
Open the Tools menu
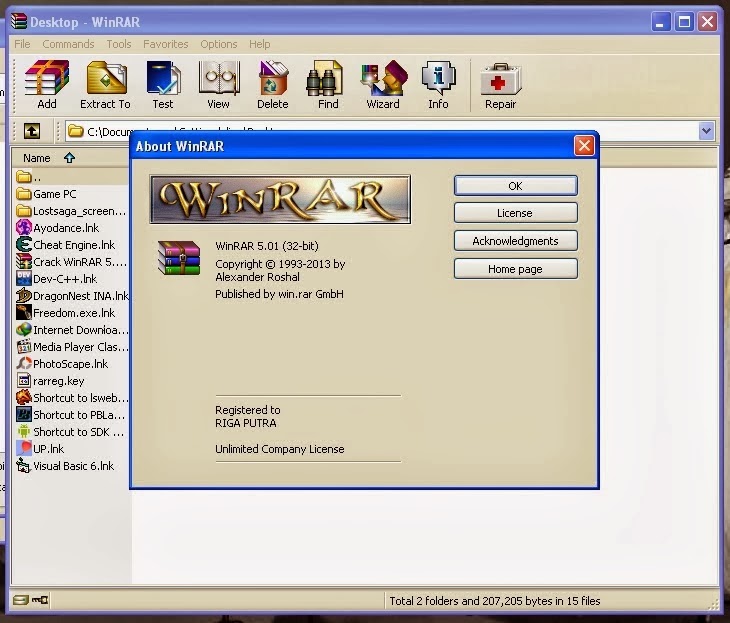click(x=119, y=44)
